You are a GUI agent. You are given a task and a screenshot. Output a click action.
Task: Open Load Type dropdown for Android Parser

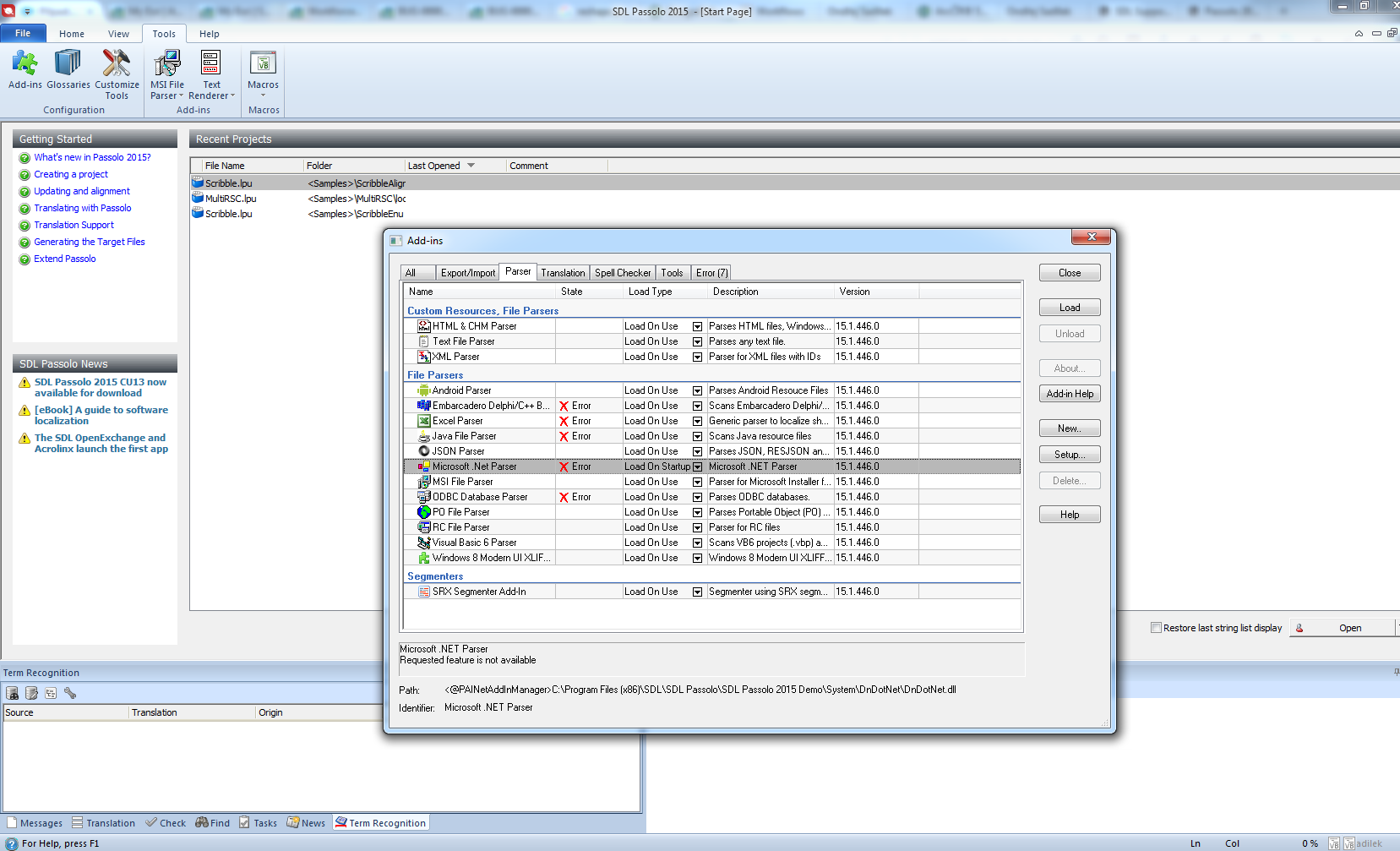coord(698,390)
